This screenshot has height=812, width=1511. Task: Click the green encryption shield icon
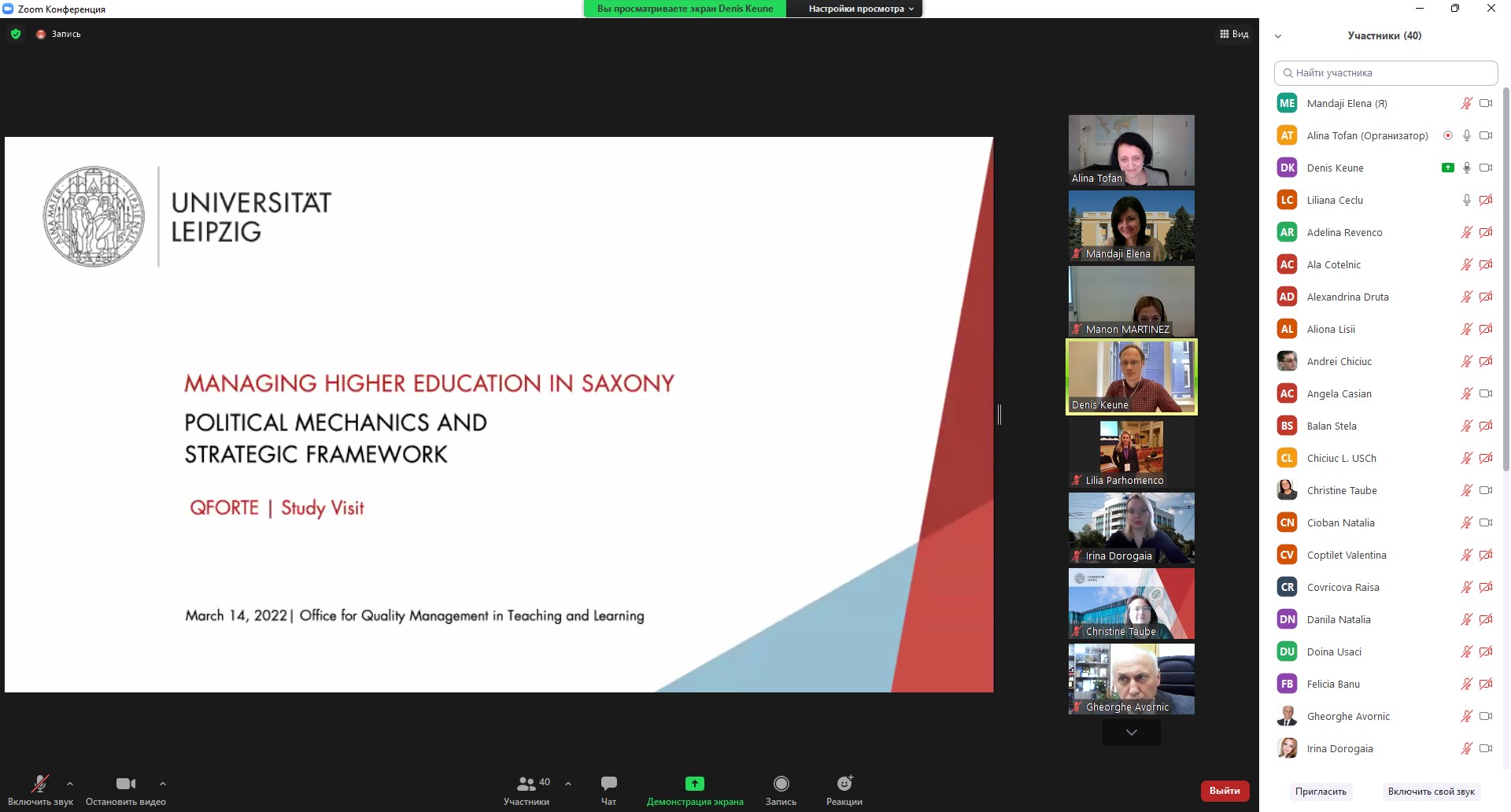point(16,34)
